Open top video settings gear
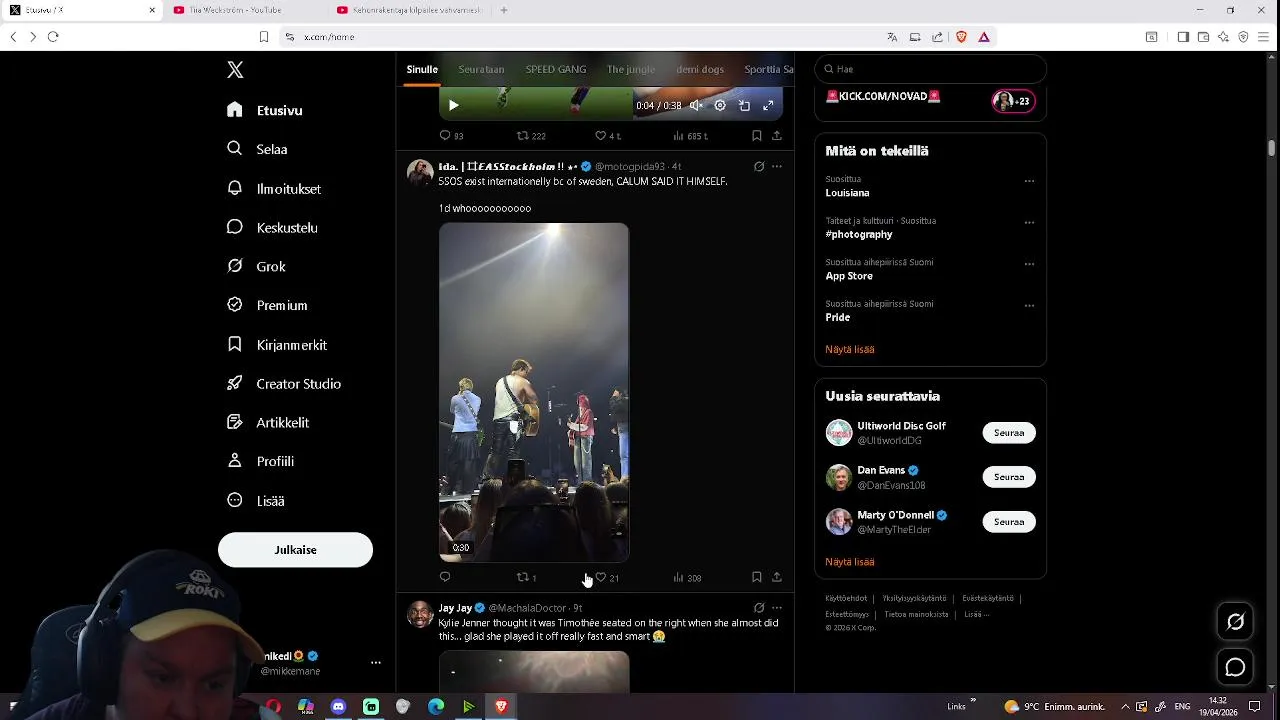 tap(720, 105)
